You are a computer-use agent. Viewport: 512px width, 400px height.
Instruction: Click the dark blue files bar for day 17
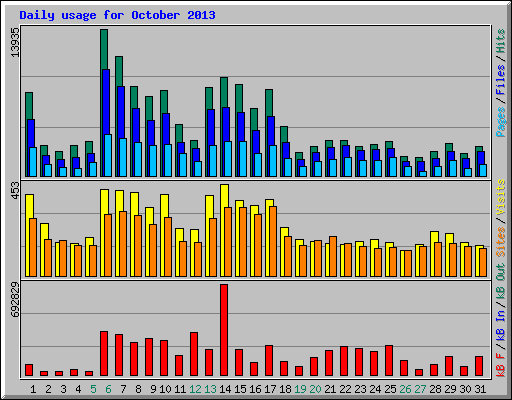click(x=271, y=131)
